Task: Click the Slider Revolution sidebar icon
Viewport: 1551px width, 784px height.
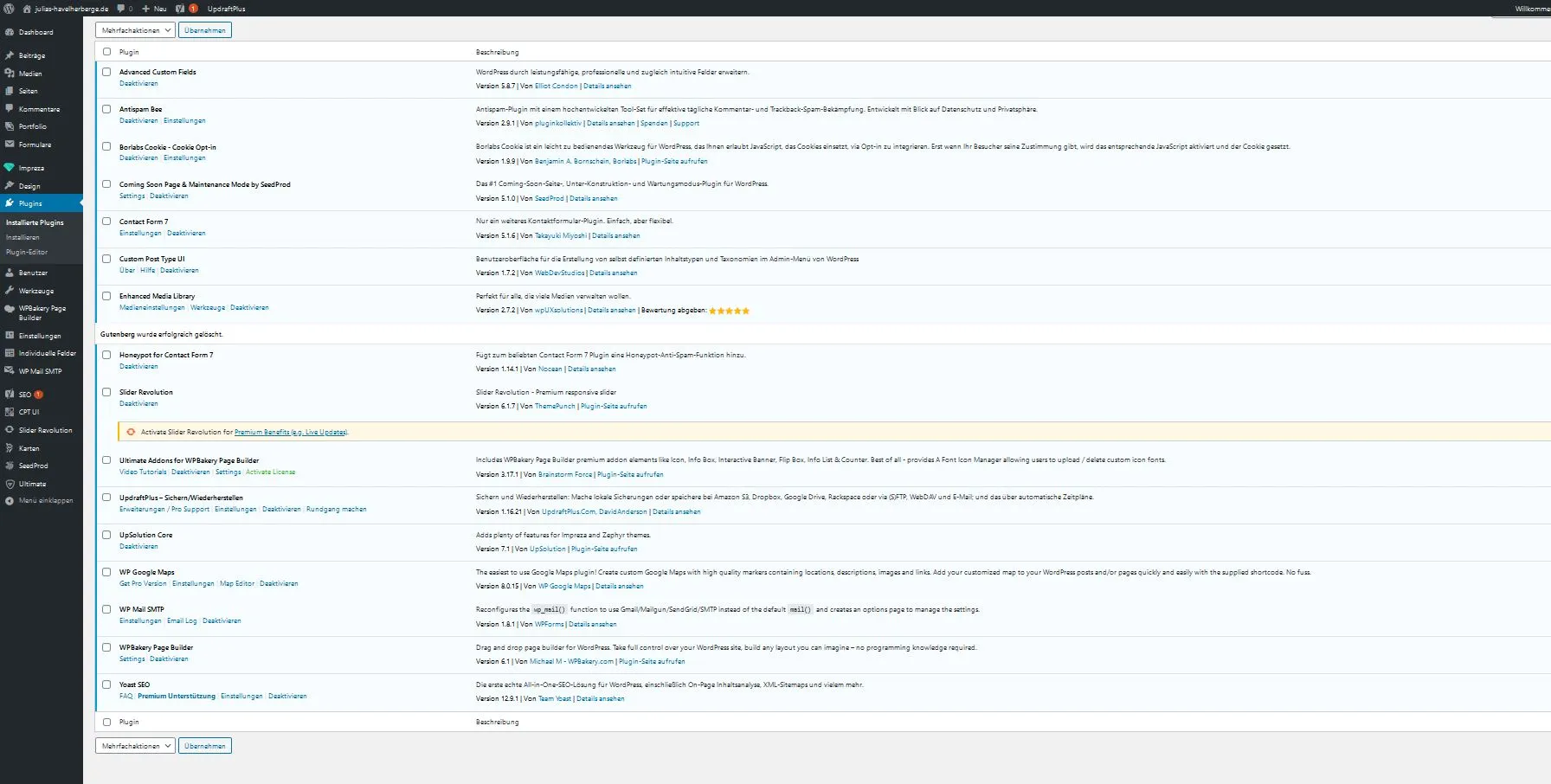Action: click(x=10, y=430)
